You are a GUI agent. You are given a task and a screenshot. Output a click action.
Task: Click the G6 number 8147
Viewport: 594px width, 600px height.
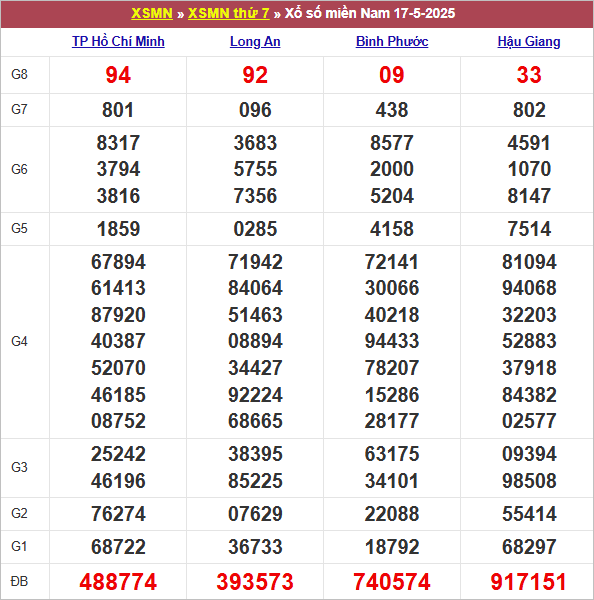coord(529,196)
